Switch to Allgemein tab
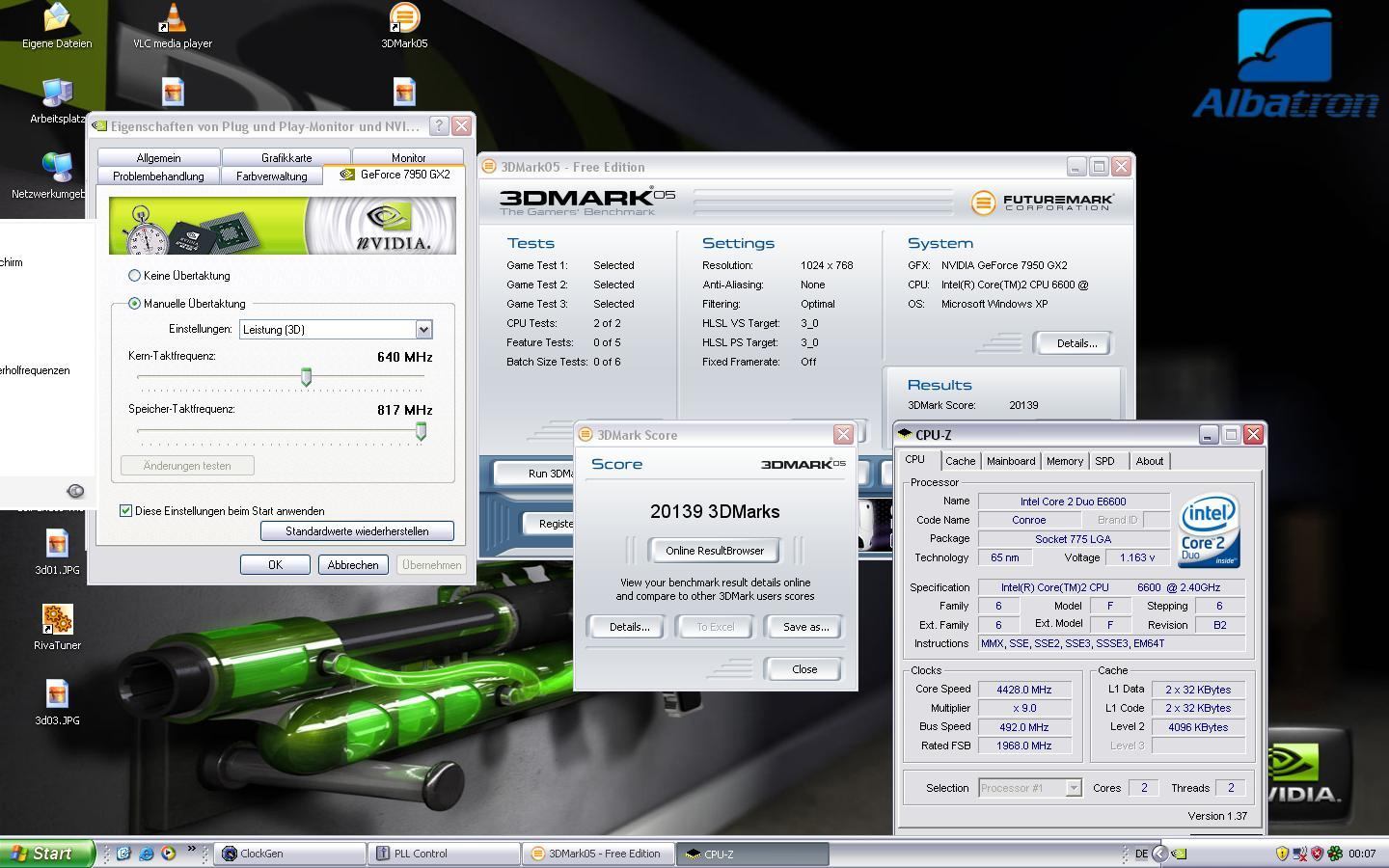 point(158,157)
